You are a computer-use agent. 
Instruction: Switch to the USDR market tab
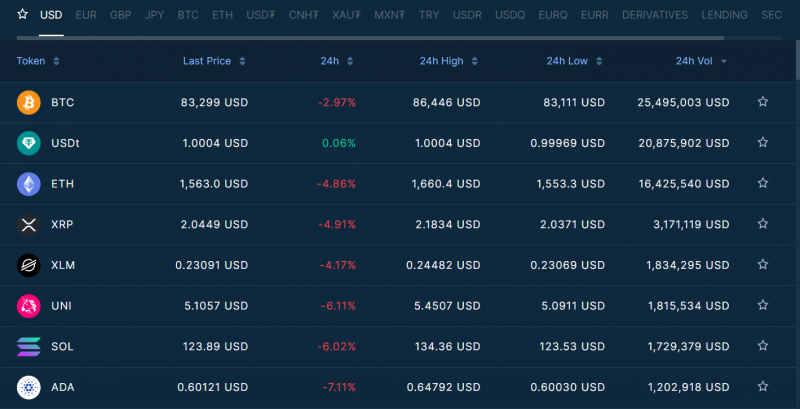coord(467,15)
